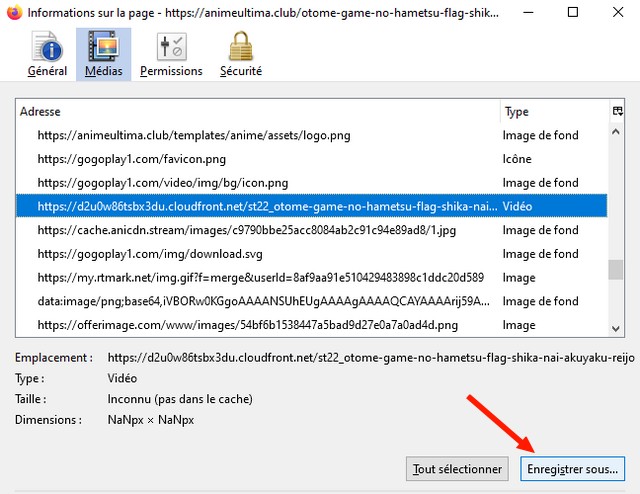Select the cloudfront.net Vidéo row

tap(311, 206)
